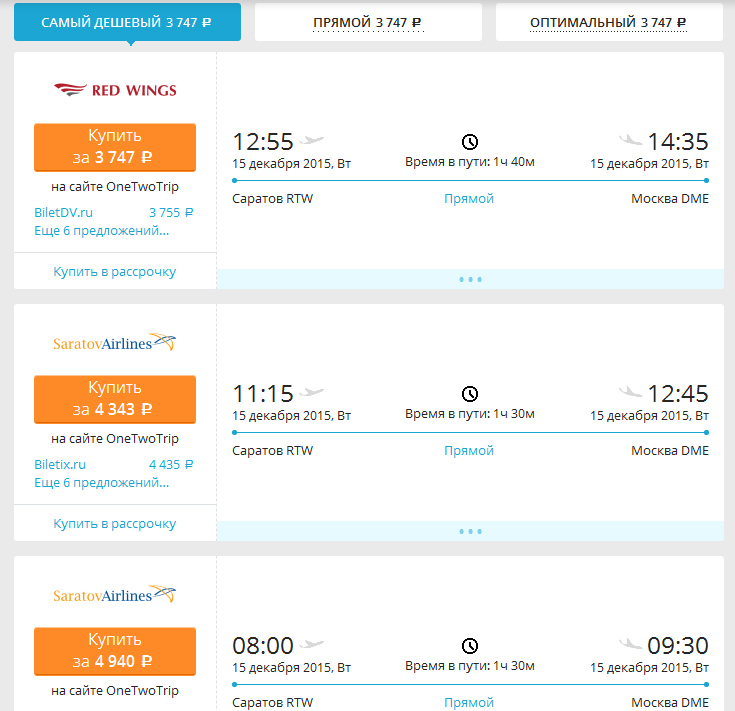Switch to the Прямой 3 747 tab

click(368, 22)
